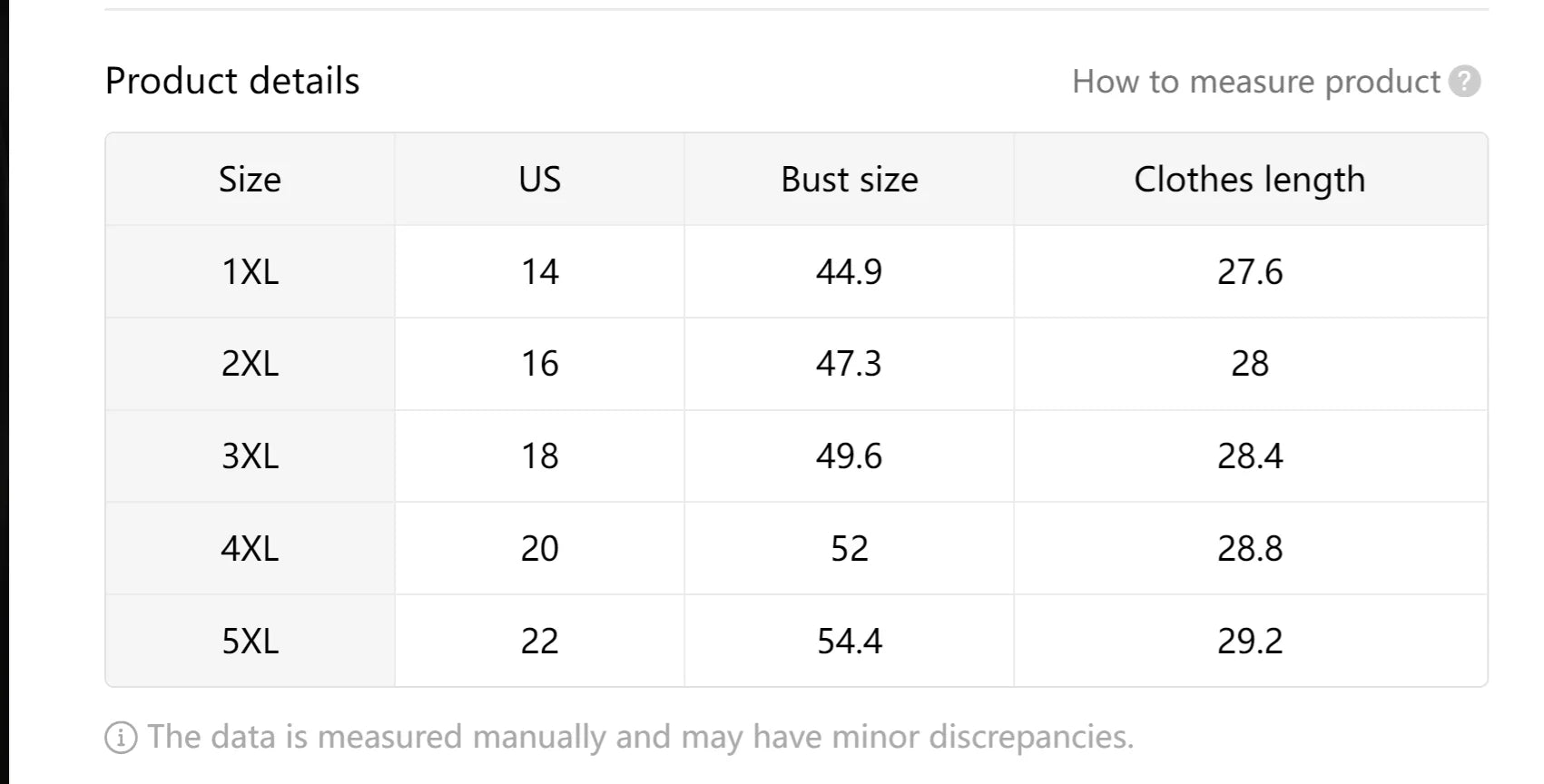Click bust size value 47.3
This screenshot has height=784, width=1544.
[x=849, y=364]
